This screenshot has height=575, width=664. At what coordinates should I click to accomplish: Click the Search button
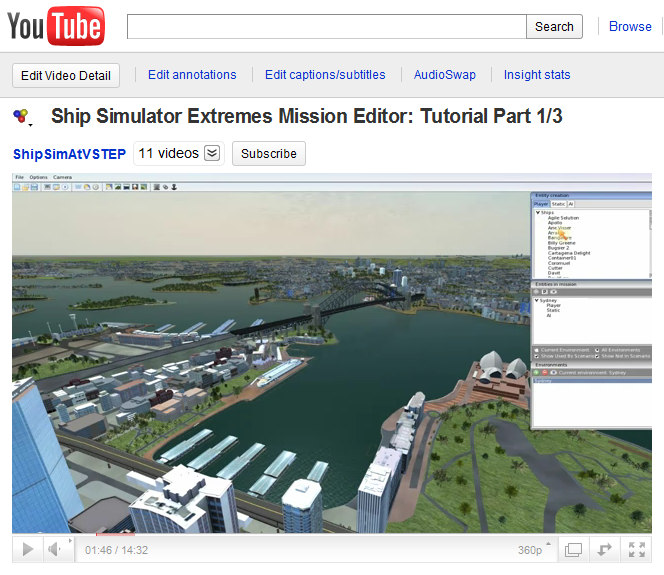554,26
